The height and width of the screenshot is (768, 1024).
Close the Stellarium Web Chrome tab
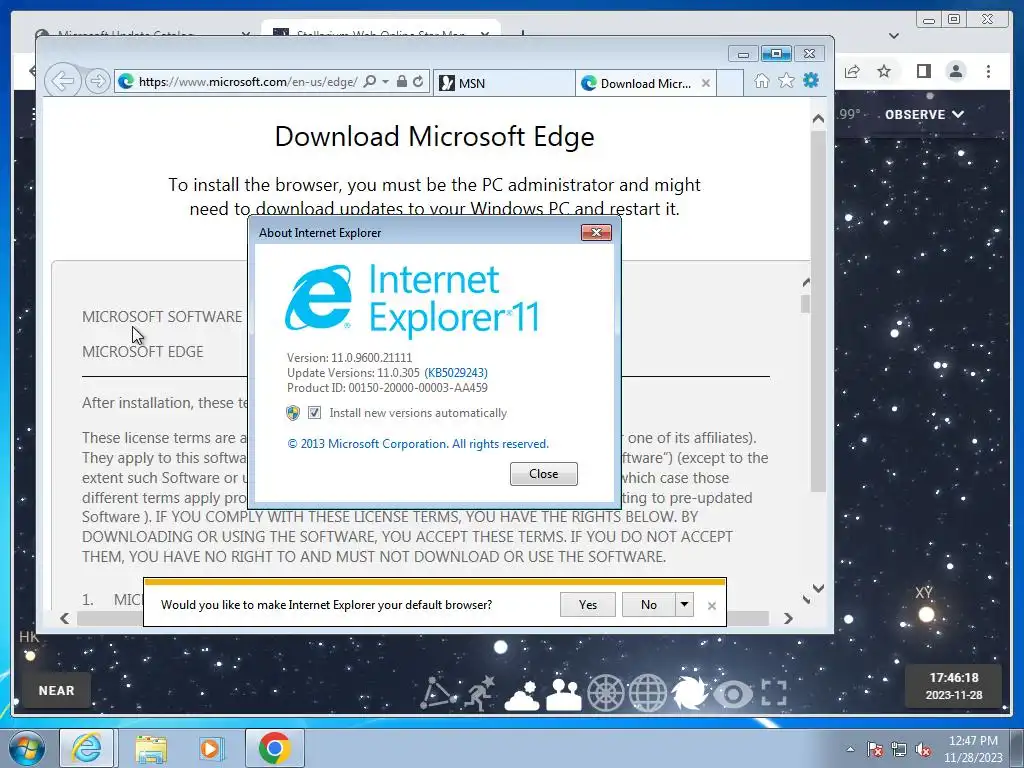click(485, 33)
